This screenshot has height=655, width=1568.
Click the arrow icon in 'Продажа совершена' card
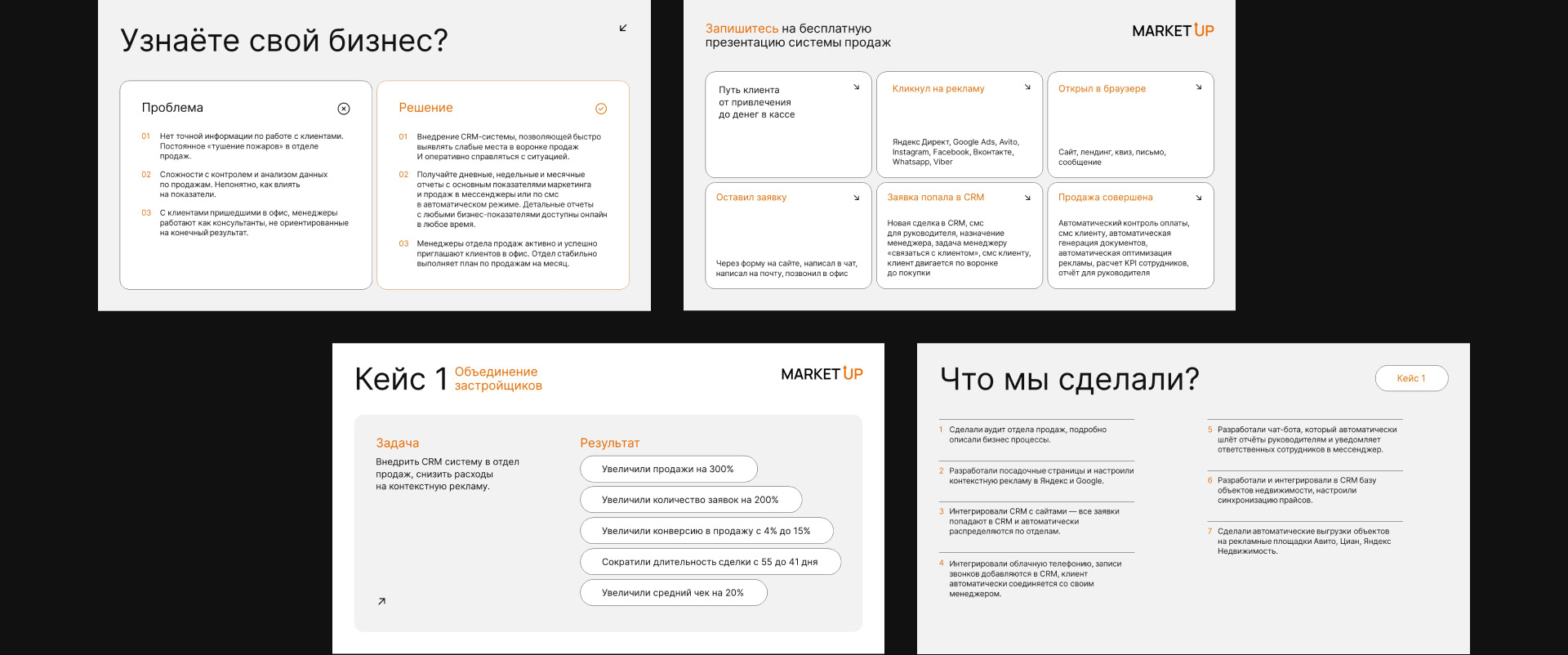click(x=1199, y=198)
